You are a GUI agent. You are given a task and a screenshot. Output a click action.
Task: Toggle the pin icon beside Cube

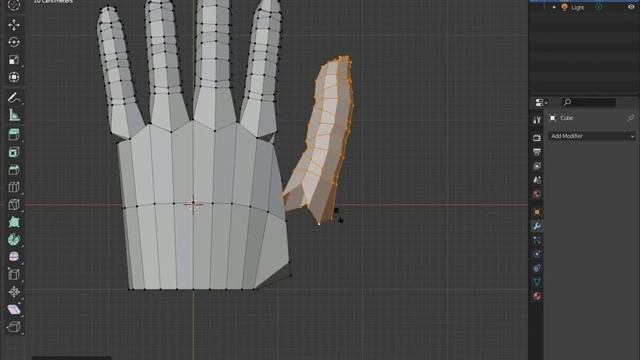click(631, 118)
